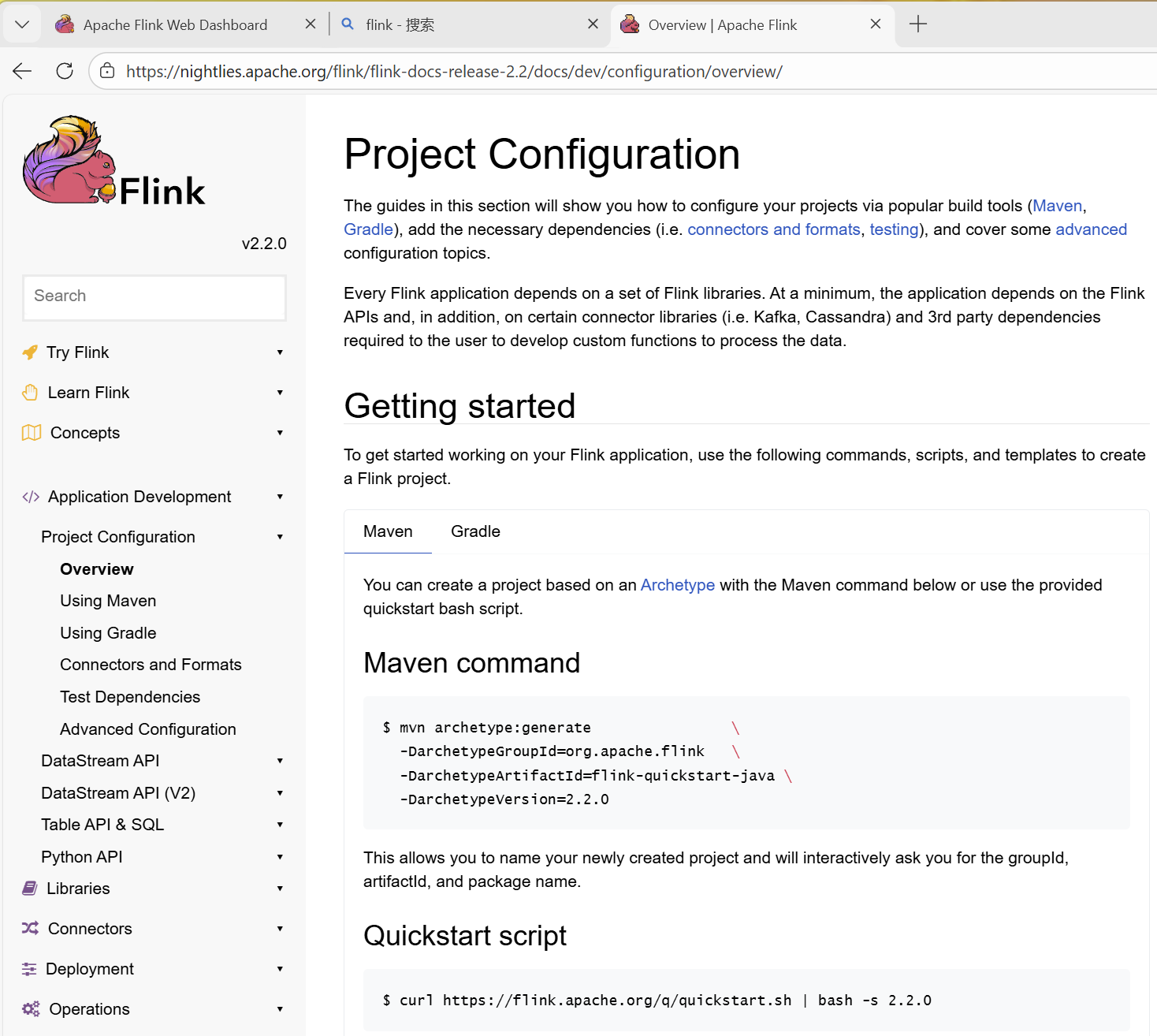Open the Maven link in intro paragraph
Image resolution: width=1157 pixels, height=1036 pixels.
pos(1057,206)
